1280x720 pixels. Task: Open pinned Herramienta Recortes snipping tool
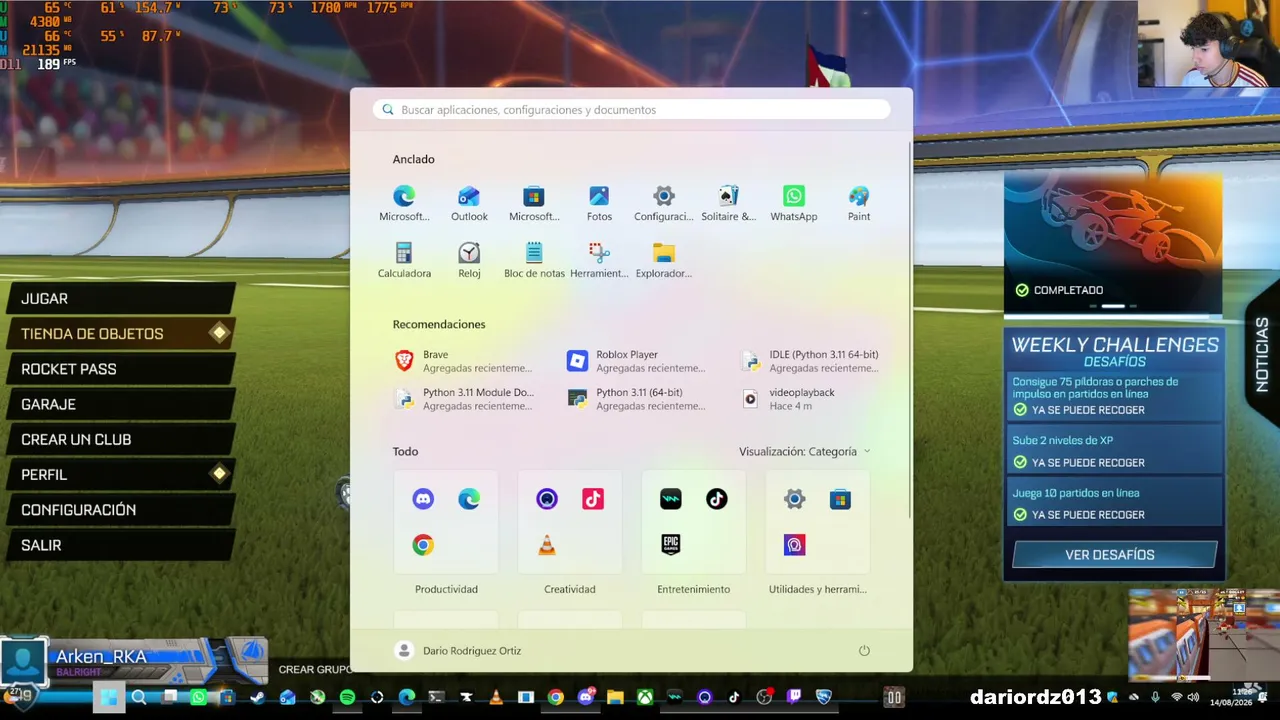pyautogui.click(x=599, y=260)
